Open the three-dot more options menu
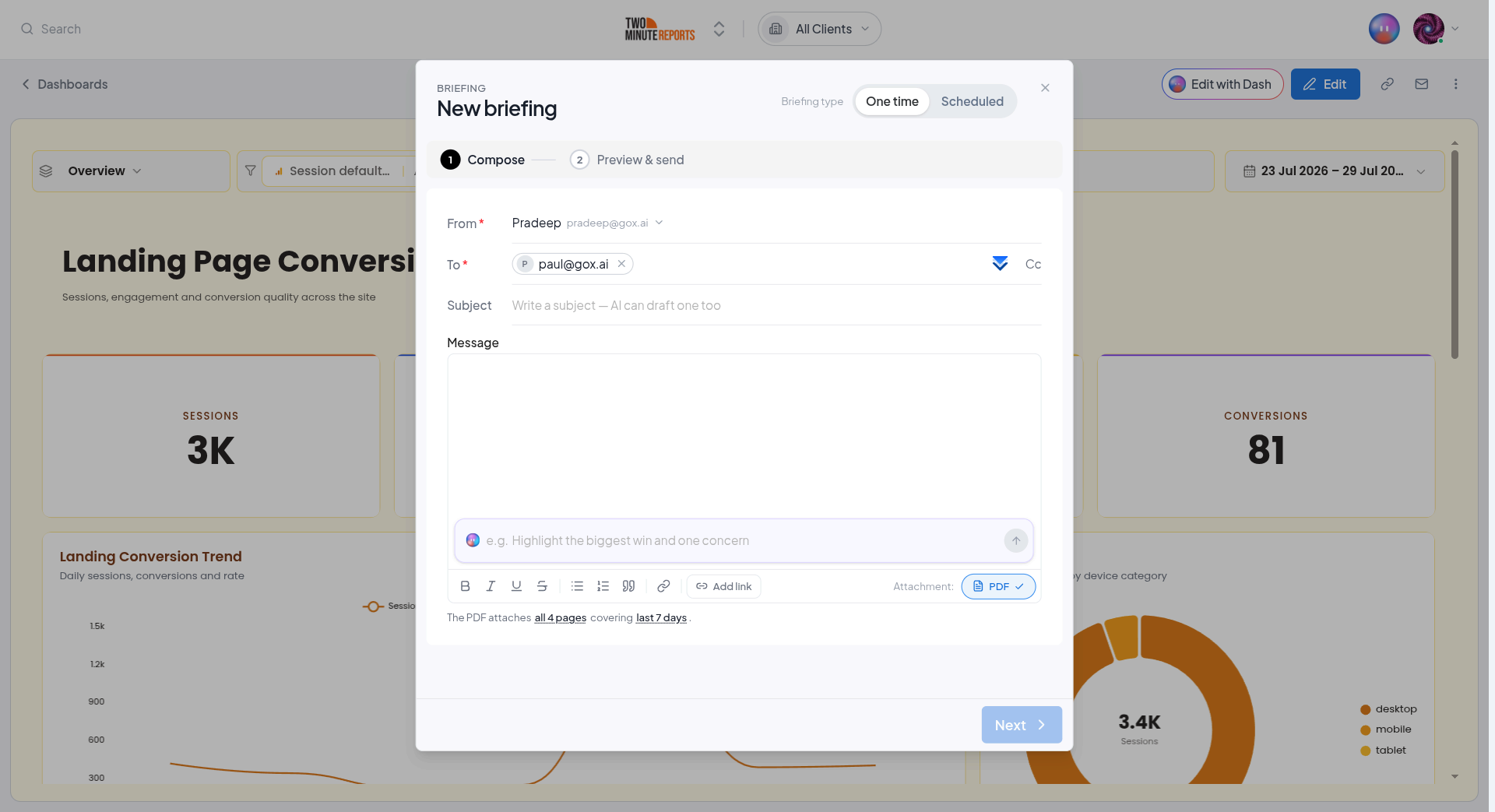Image resolution: width=1495 pixels, height=812 pixels. [1455, 84]
